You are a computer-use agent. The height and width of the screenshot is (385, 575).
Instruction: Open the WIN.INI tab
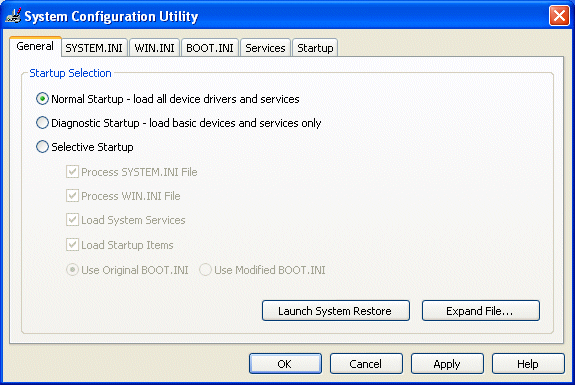coord(154,48)
